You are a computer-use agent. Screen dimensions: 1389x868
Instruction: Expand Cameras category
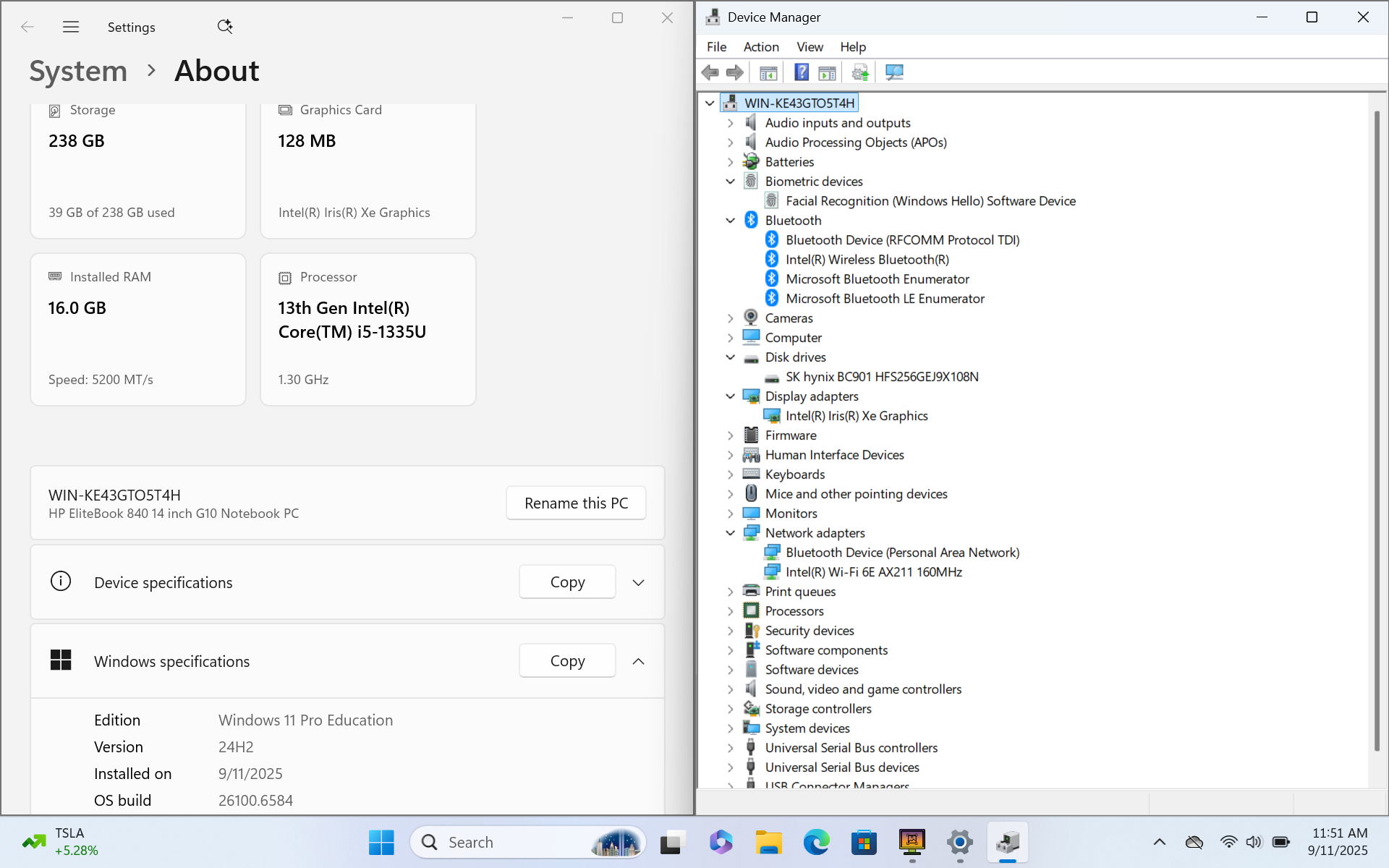pyautogui.click(x=731, y=318)
